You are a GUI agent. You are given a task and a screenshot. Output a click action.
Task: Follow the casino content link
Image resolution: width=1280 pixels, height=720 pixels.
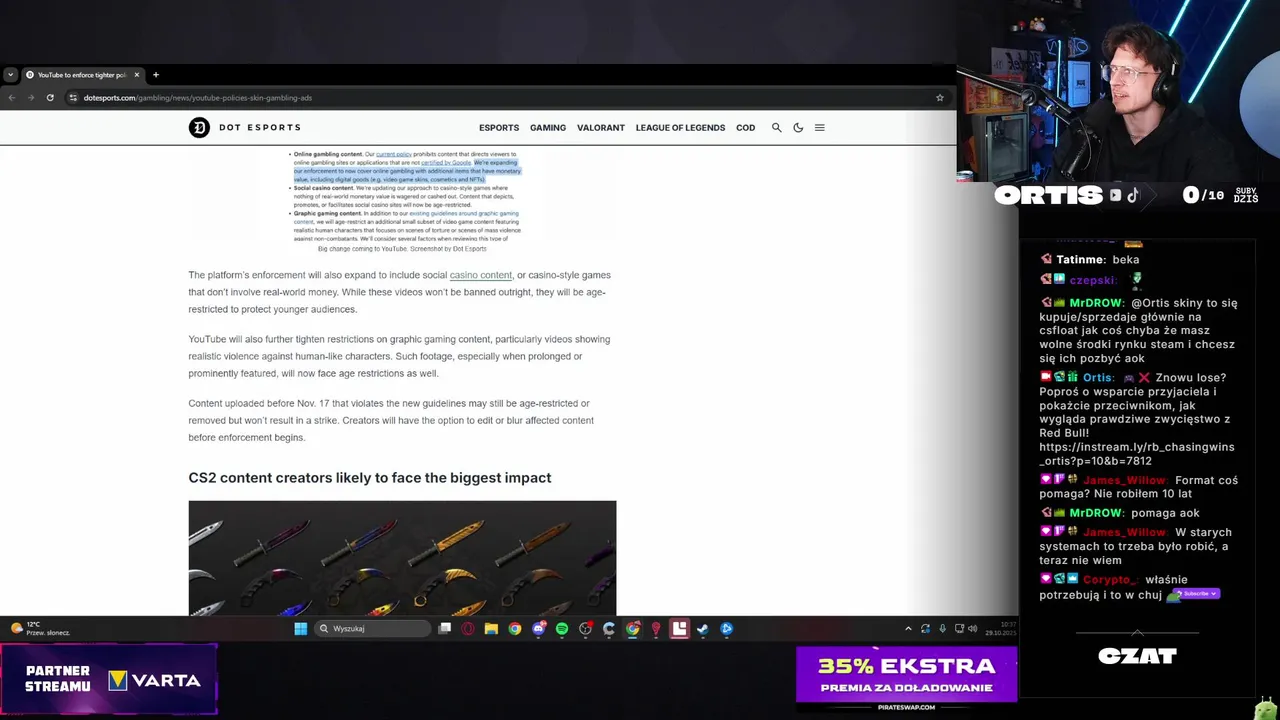[x=481, y=275]
